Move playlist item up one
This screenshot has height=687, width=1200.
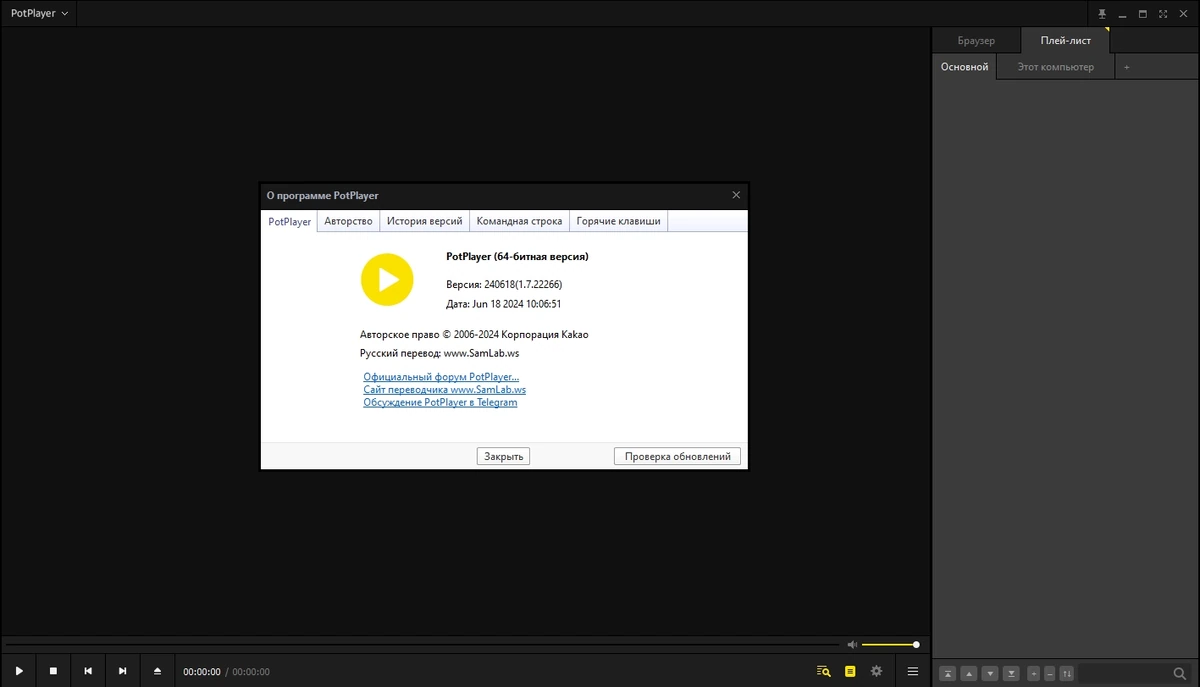point(969,673)
